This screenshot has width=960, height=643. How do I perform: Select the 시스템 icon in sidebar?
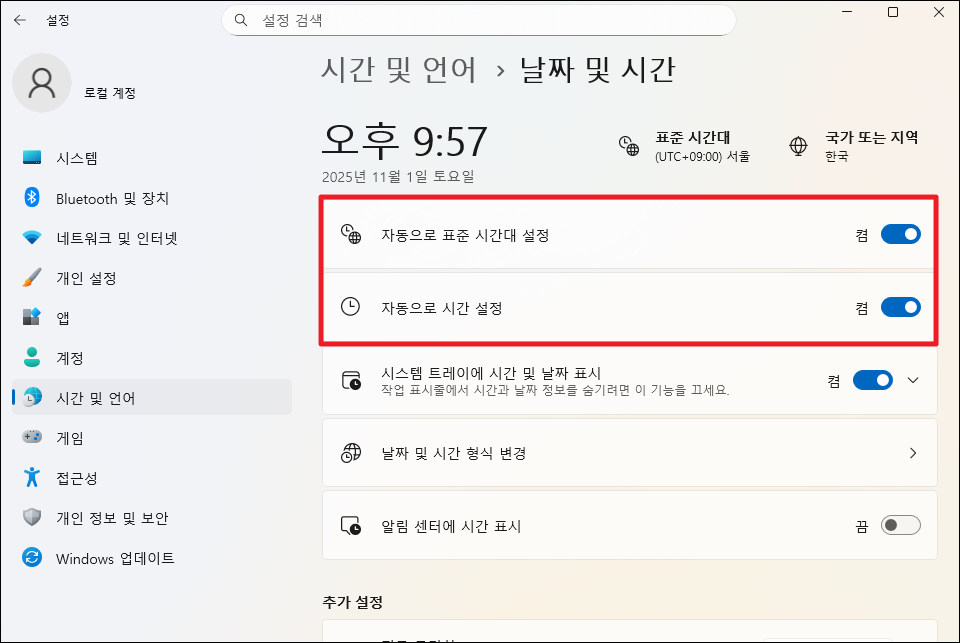pyautogui.click(x=30, y=158)
